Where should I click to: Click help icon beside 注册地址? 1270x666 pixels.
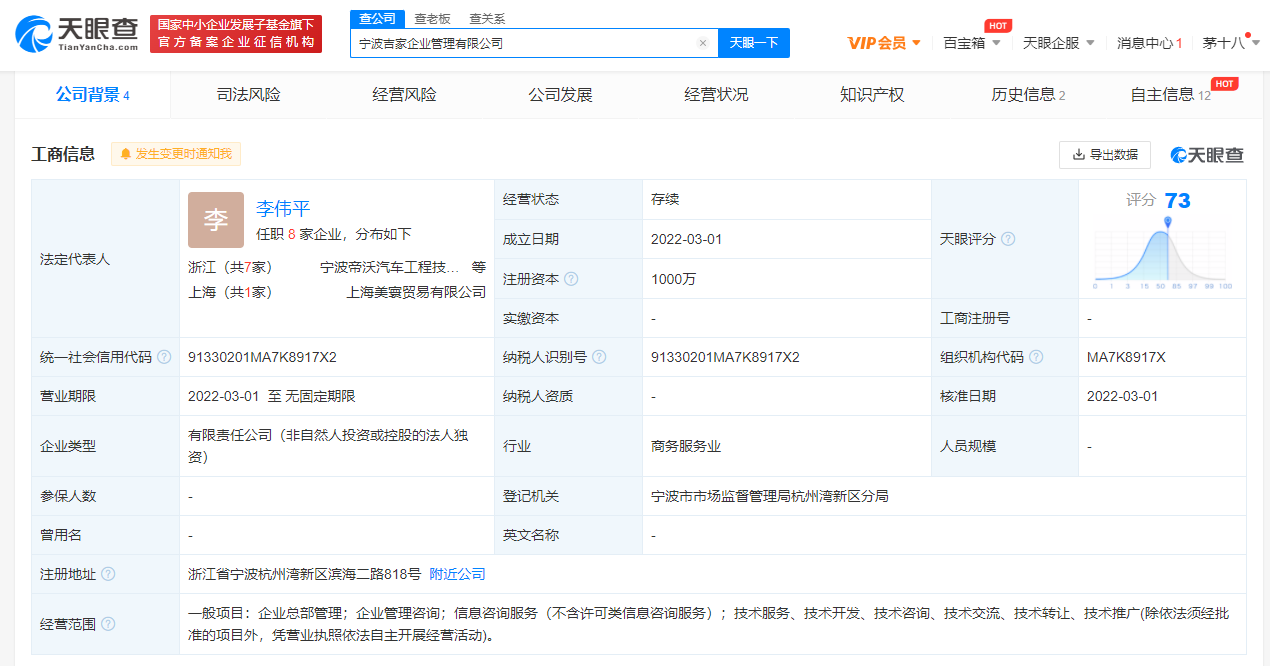coord(108,574)
